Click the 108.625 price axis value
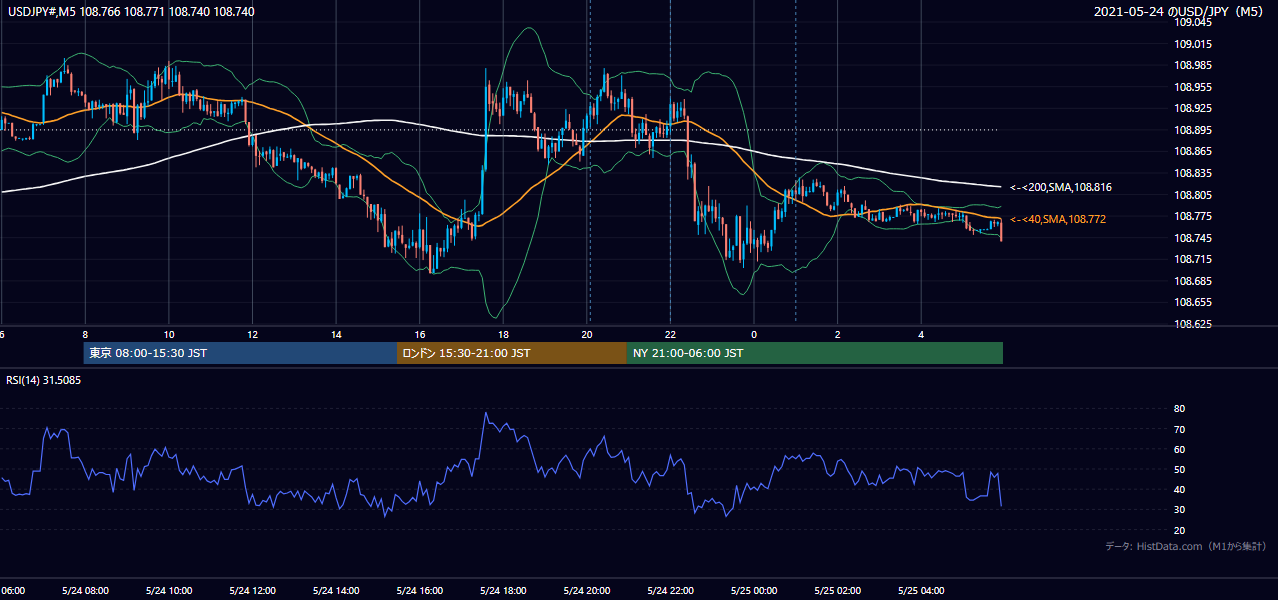 pos(1194,324)
